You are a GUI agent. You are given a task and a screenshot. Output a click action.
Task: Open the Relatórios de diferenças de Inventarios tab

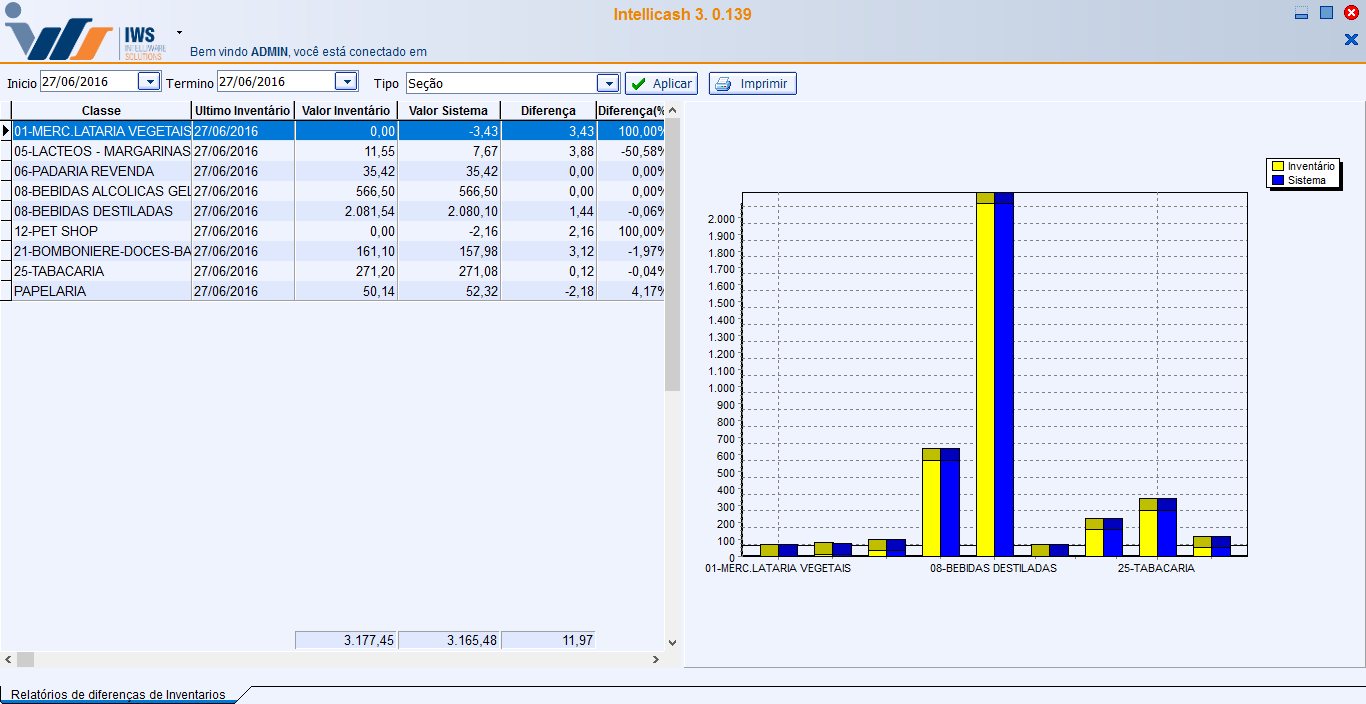(x=118, y=694)
